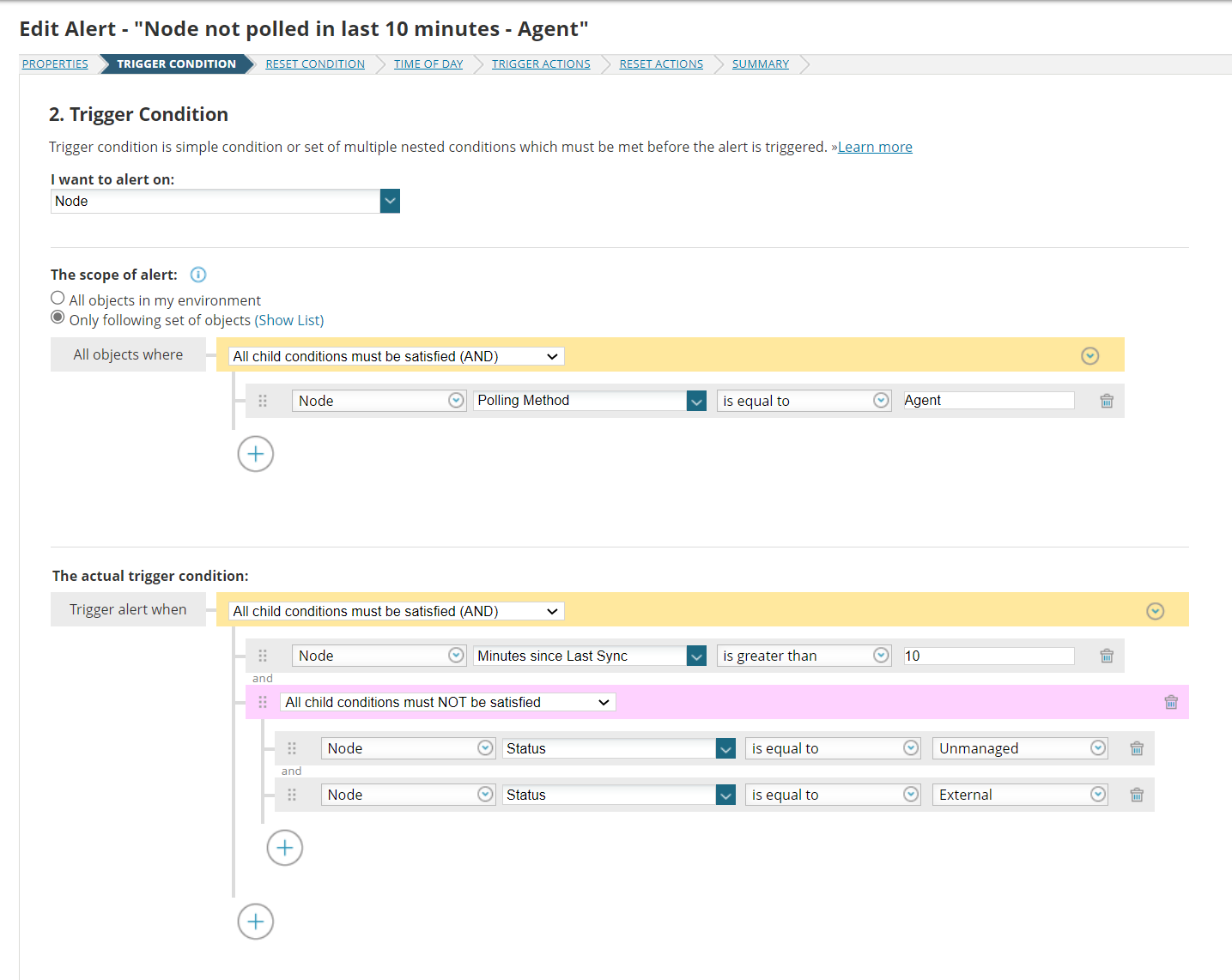This screenshot has width=1232, height=980.
Task: Expand the scope group options circle arrow
Action: (1090, 356)
